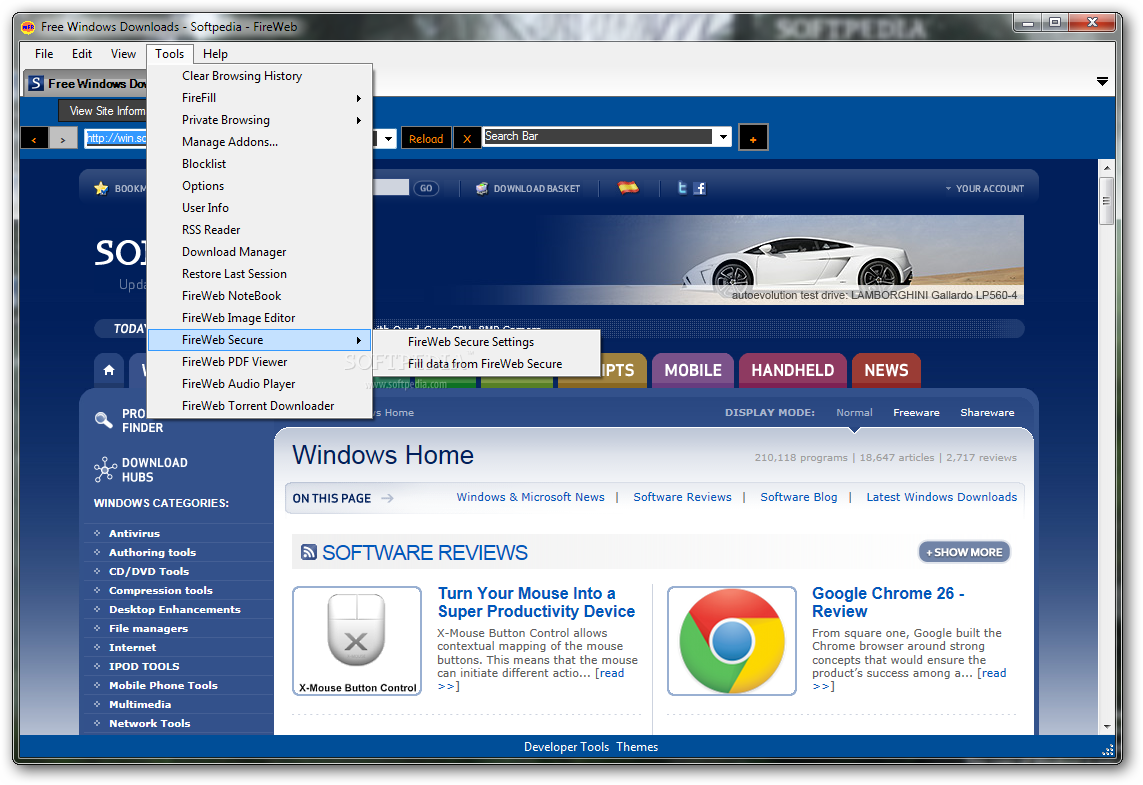The height and width of the screenshot is (785, 1143).
Task: Open the tab list arrow at right of tab bar
Action: click(x=1102, y=82)
